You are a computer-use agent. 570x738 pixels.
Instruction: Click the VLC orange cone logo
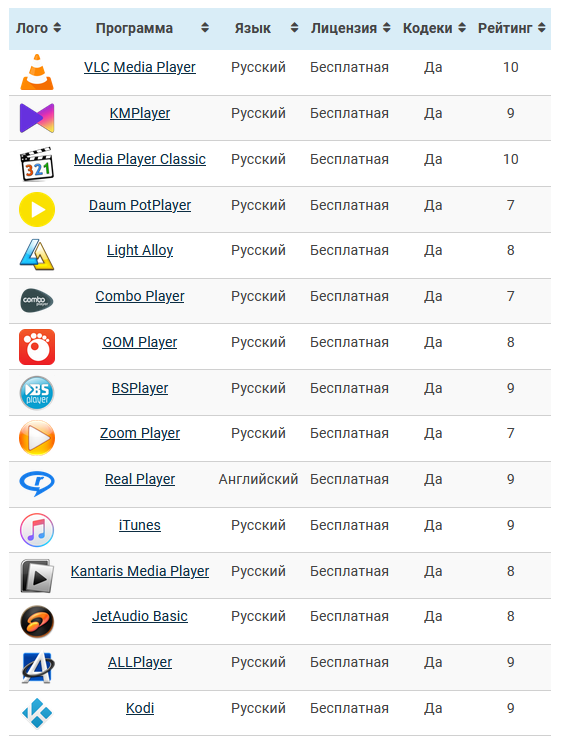click(37, 72)
